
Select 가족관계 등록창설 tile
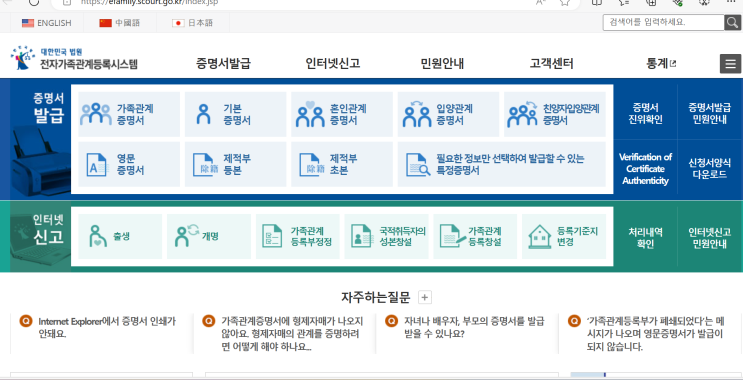click(475, 236)
